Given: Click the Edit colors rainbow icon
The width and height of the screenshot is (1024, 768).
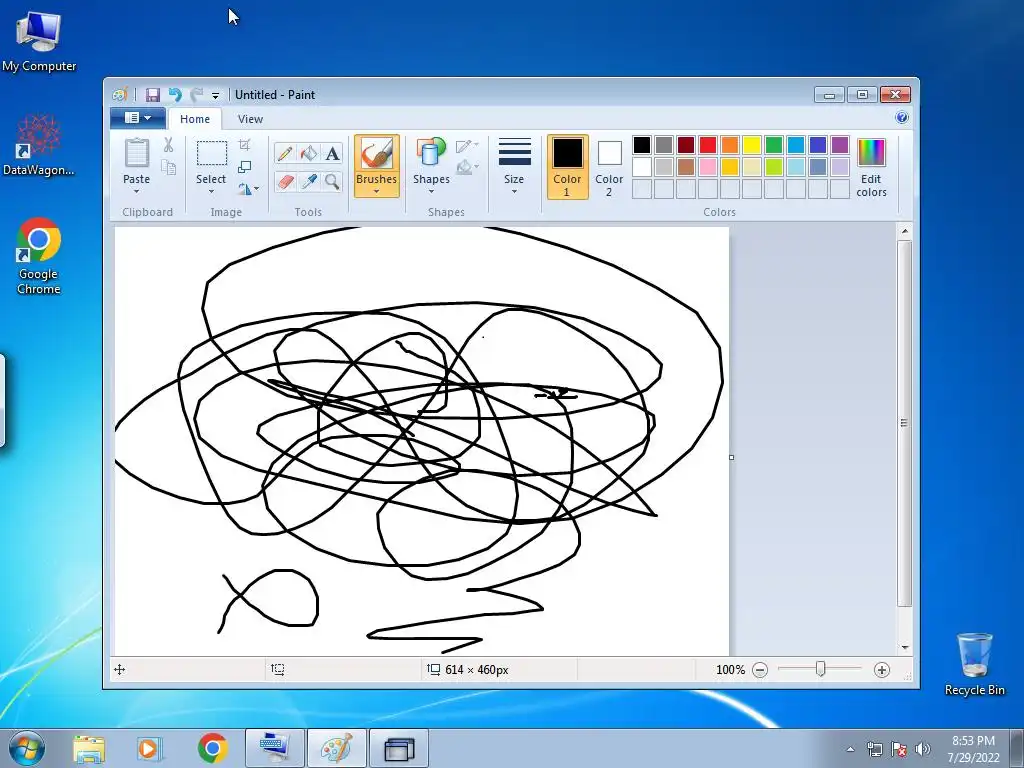Looking at the screenshot, I should [x=871, y=153].
